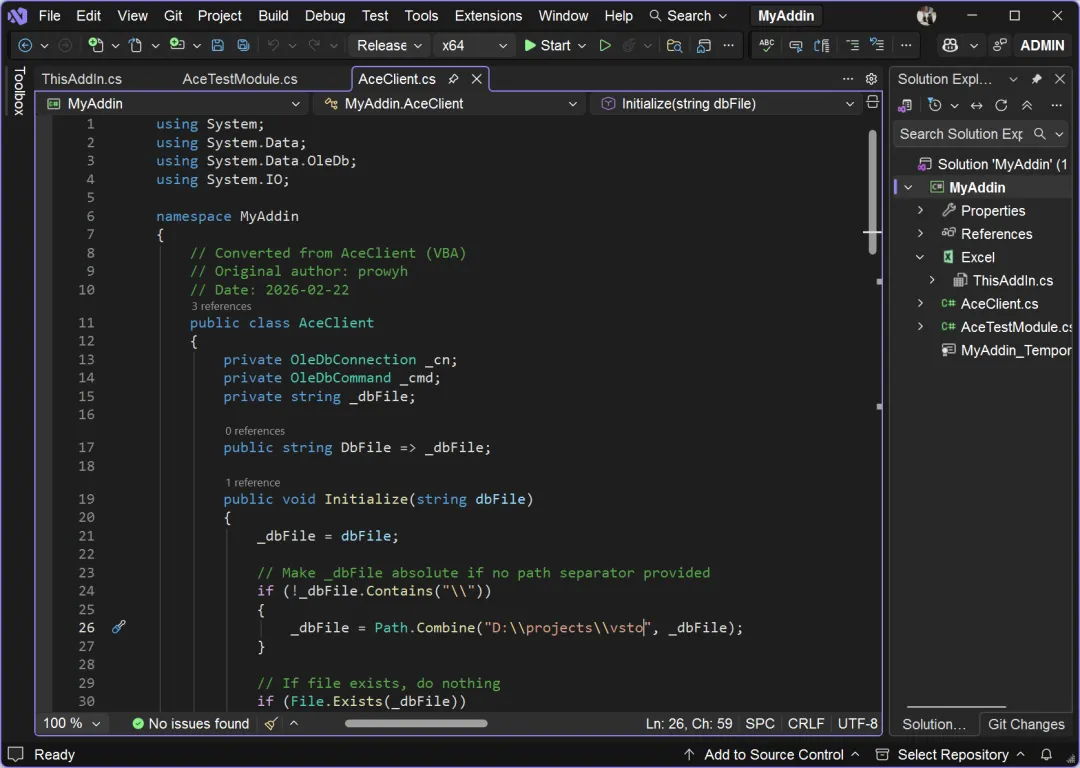Click Start Without Debugging green outline arrow
The height and width of the screenshot is (768, 1080).
(605, 46)
